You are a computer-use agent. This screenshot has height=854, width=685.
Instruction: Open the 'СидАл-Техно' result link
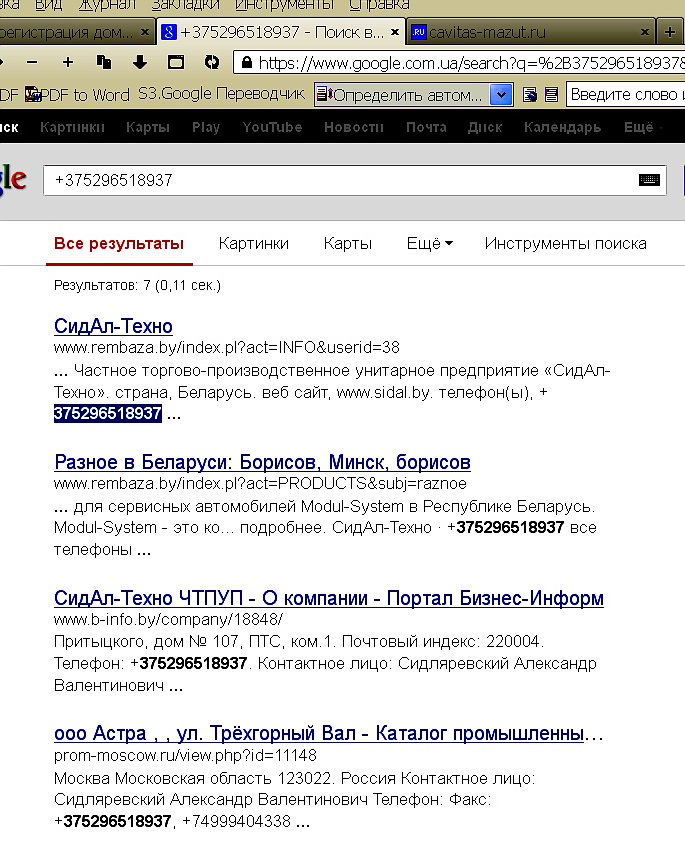[x=113, y=326]
